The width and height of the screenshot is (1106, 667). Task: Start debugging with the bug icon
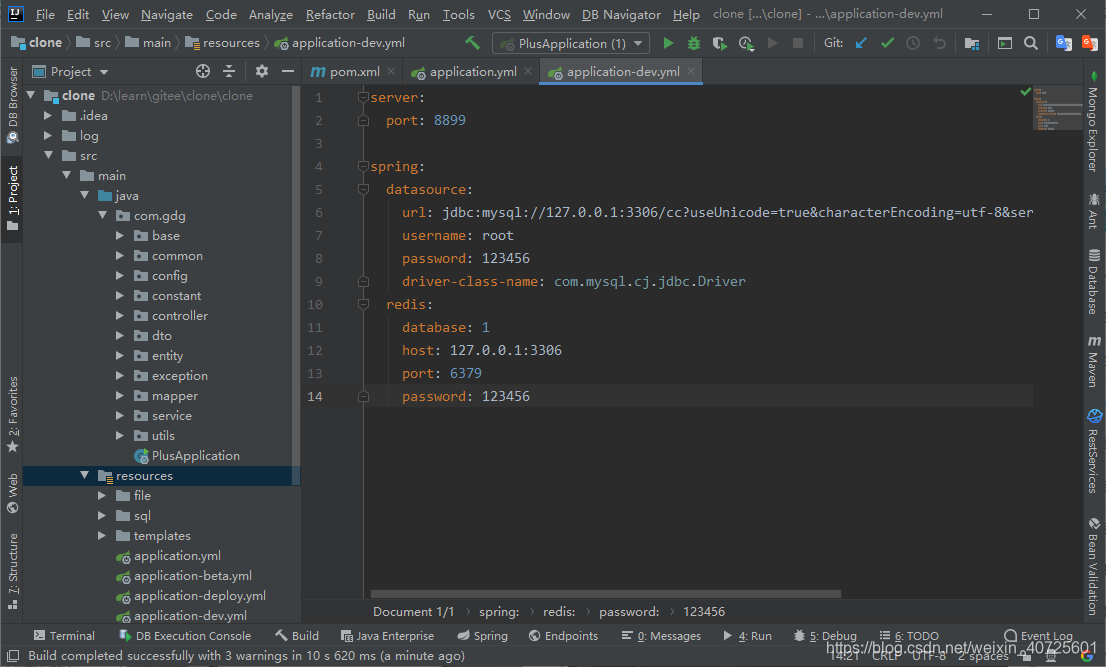point(694,43)
